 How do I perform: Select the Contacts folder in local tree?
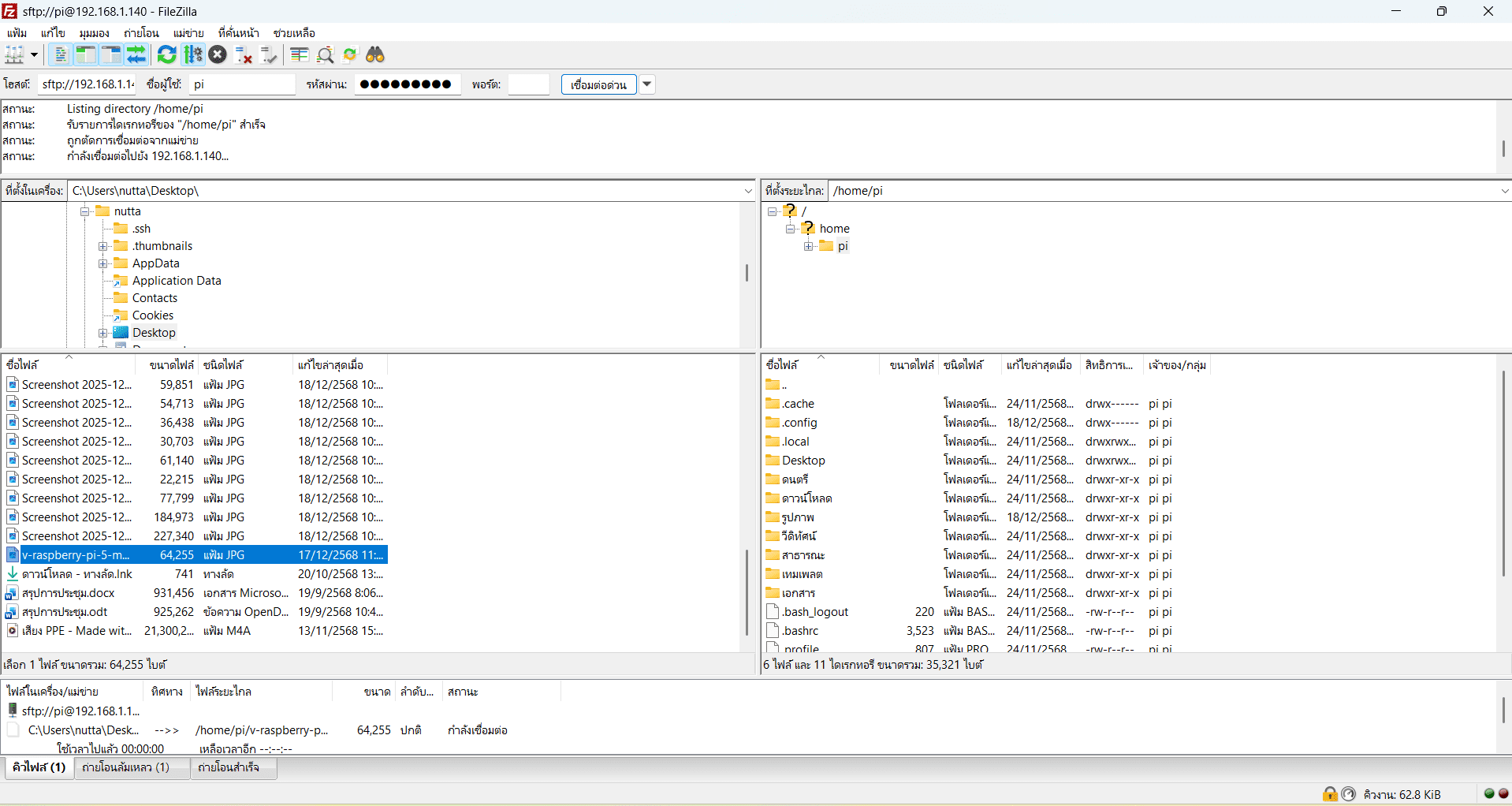(x=155, y=298)
